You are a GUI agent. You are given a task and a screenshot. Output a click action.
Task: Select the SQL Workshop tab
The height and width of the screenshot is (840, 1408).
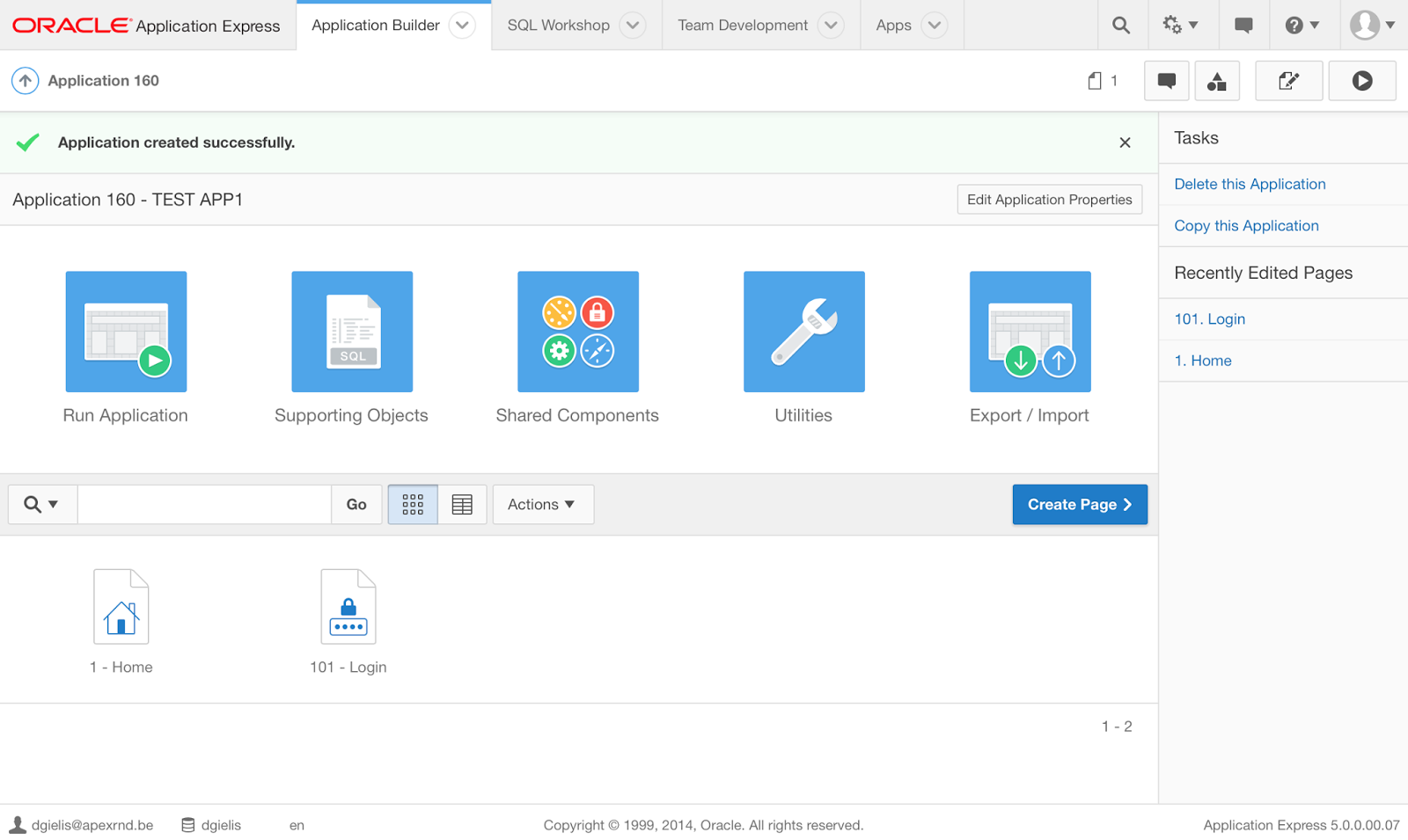(559, 26)
